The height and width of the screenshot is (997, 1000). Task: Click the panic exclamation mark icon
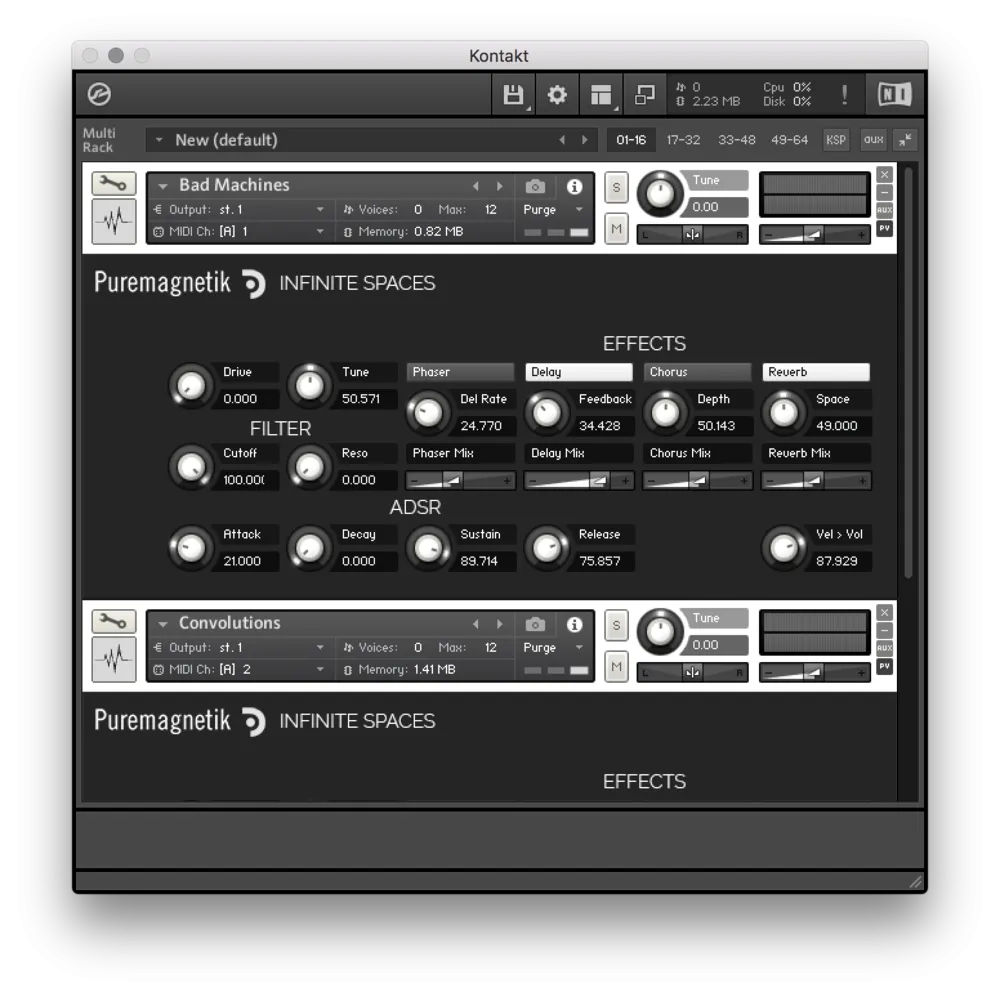tap(844, 95)
